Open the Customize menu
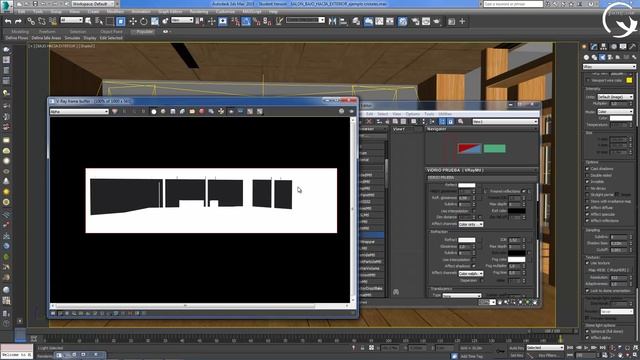The width and height of the screenshot is (640, 360). (225, 12)
